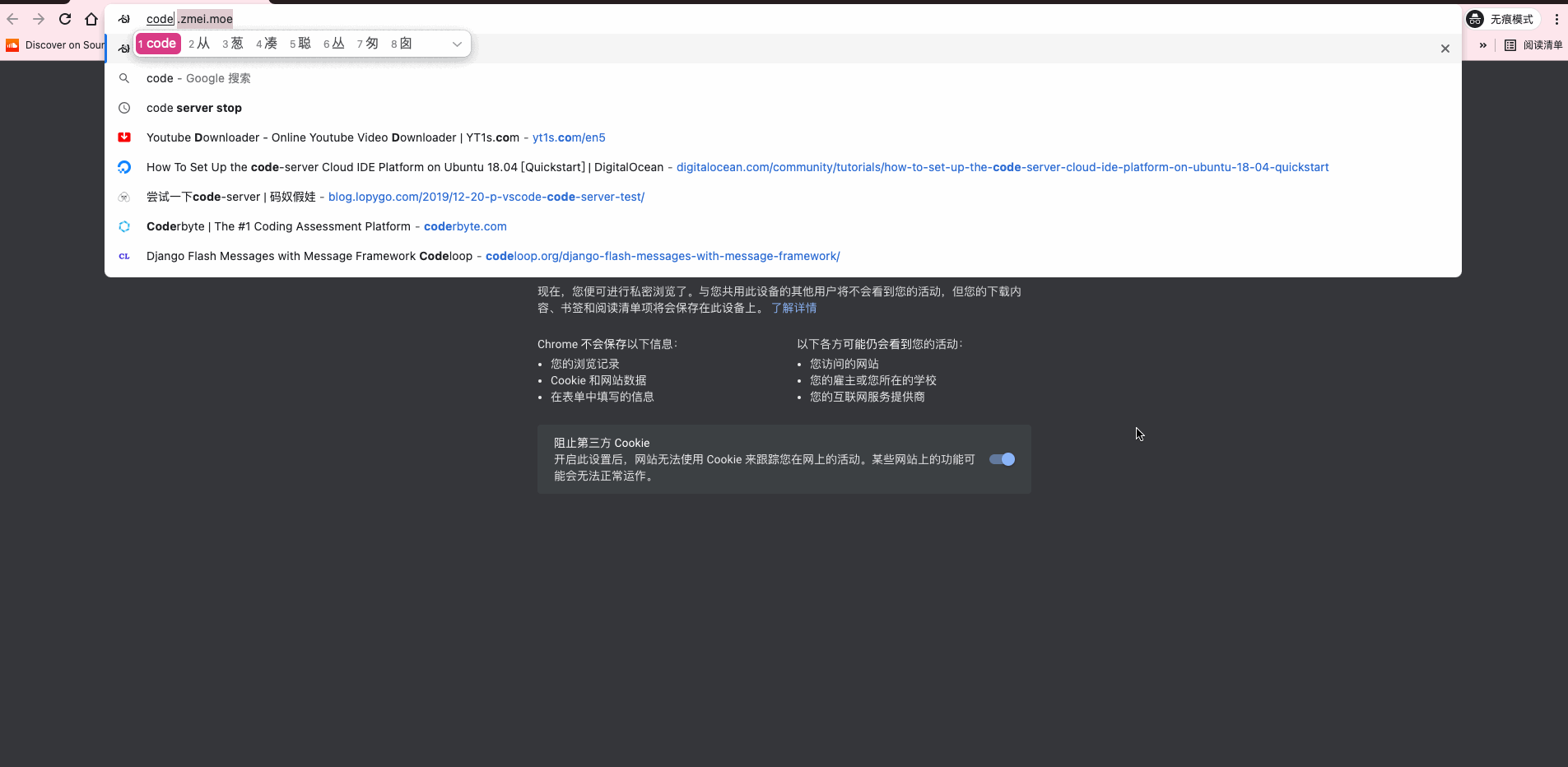Click blog.lopygo.com favicon icon
1568x767 pixels.
124,197
